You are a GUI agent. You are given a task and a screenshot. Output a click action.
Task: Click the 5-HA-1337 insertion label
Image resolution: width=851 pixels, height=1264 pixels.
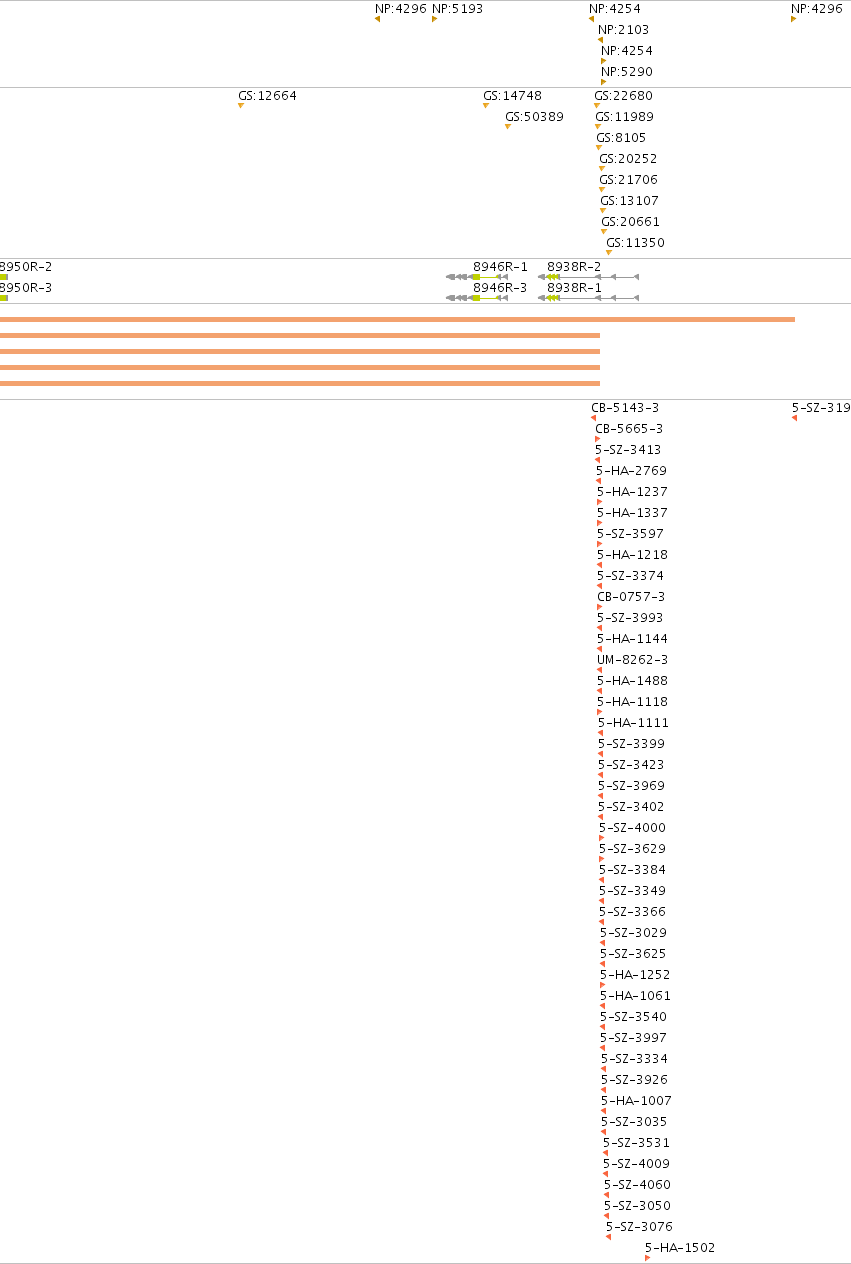[632, 513]
